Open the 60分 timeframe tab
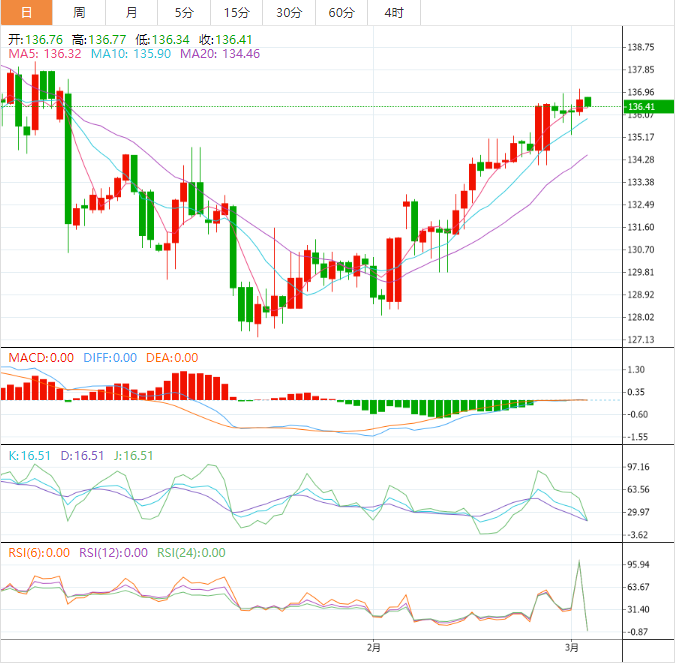The height and width of the screenshot is (666, 678). (341, 13)
